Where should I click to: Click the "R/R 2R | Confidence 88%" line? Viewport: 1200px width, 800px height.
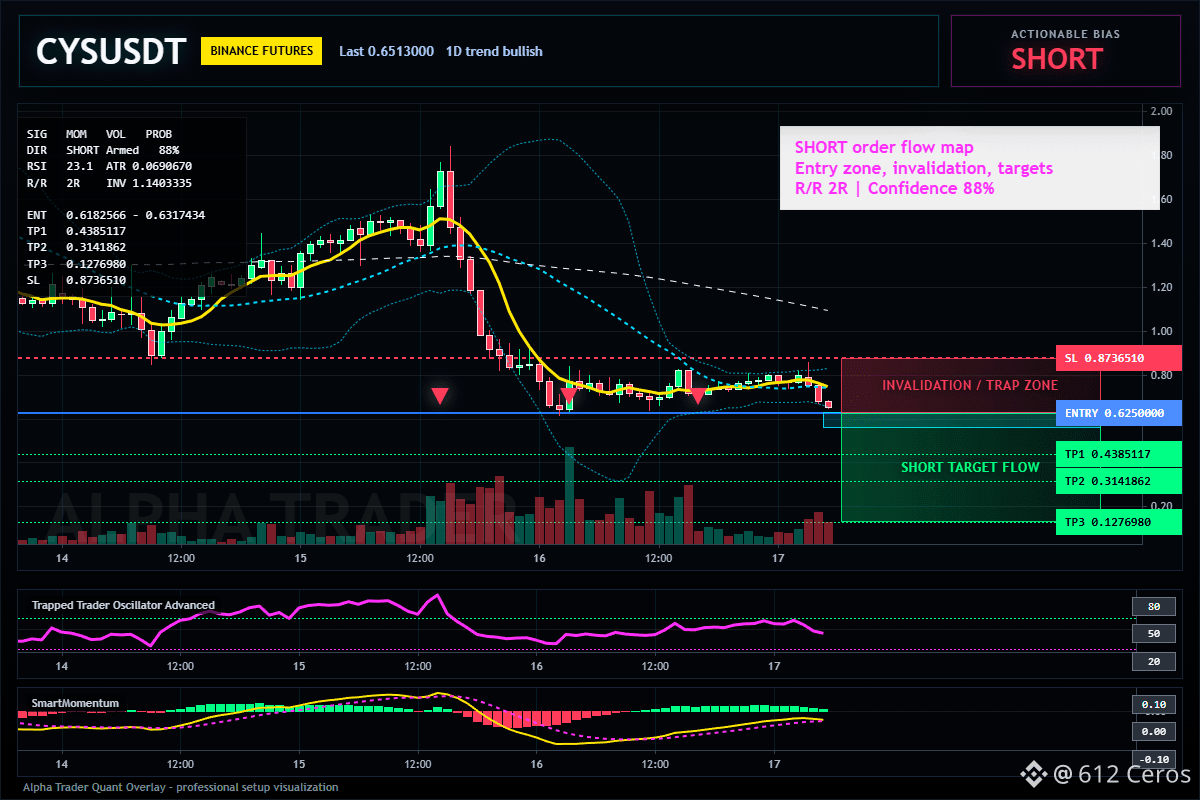point(895,188)
